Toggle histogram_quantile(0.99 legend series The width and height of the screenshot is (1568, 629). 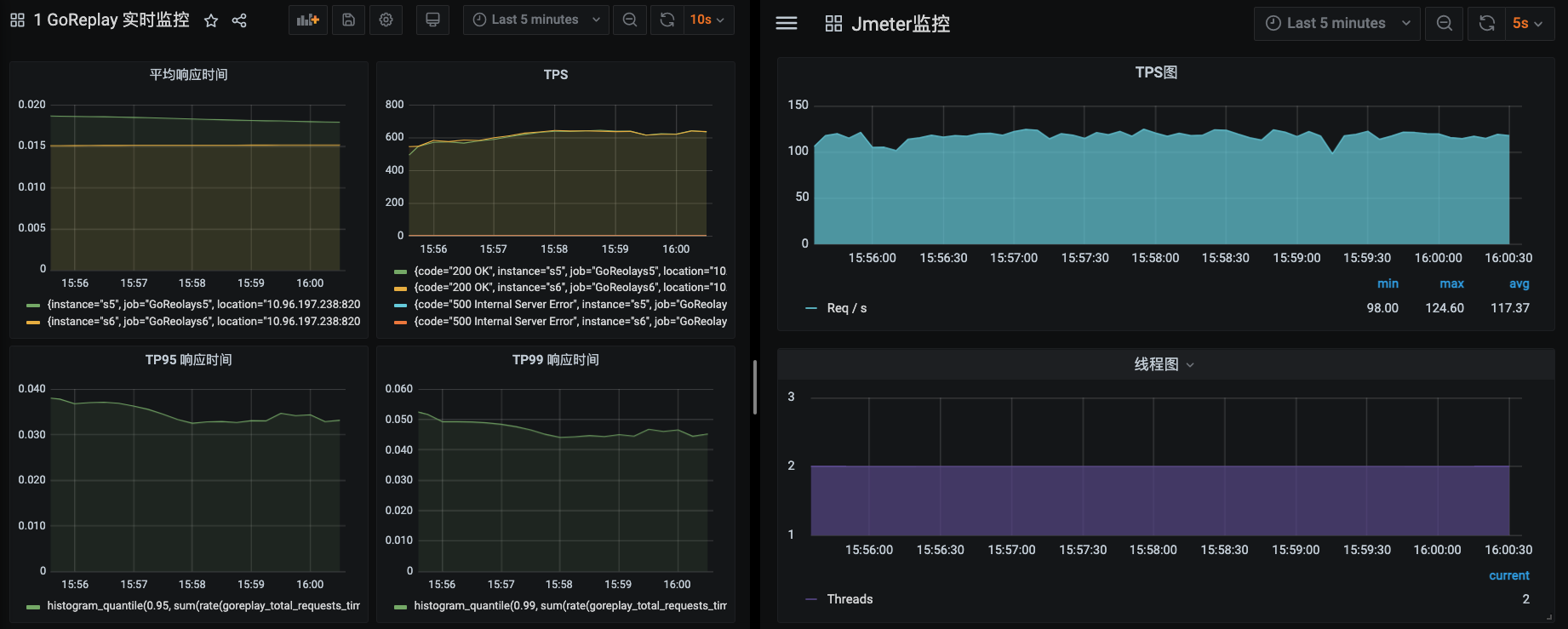click(x=570, y=606)
